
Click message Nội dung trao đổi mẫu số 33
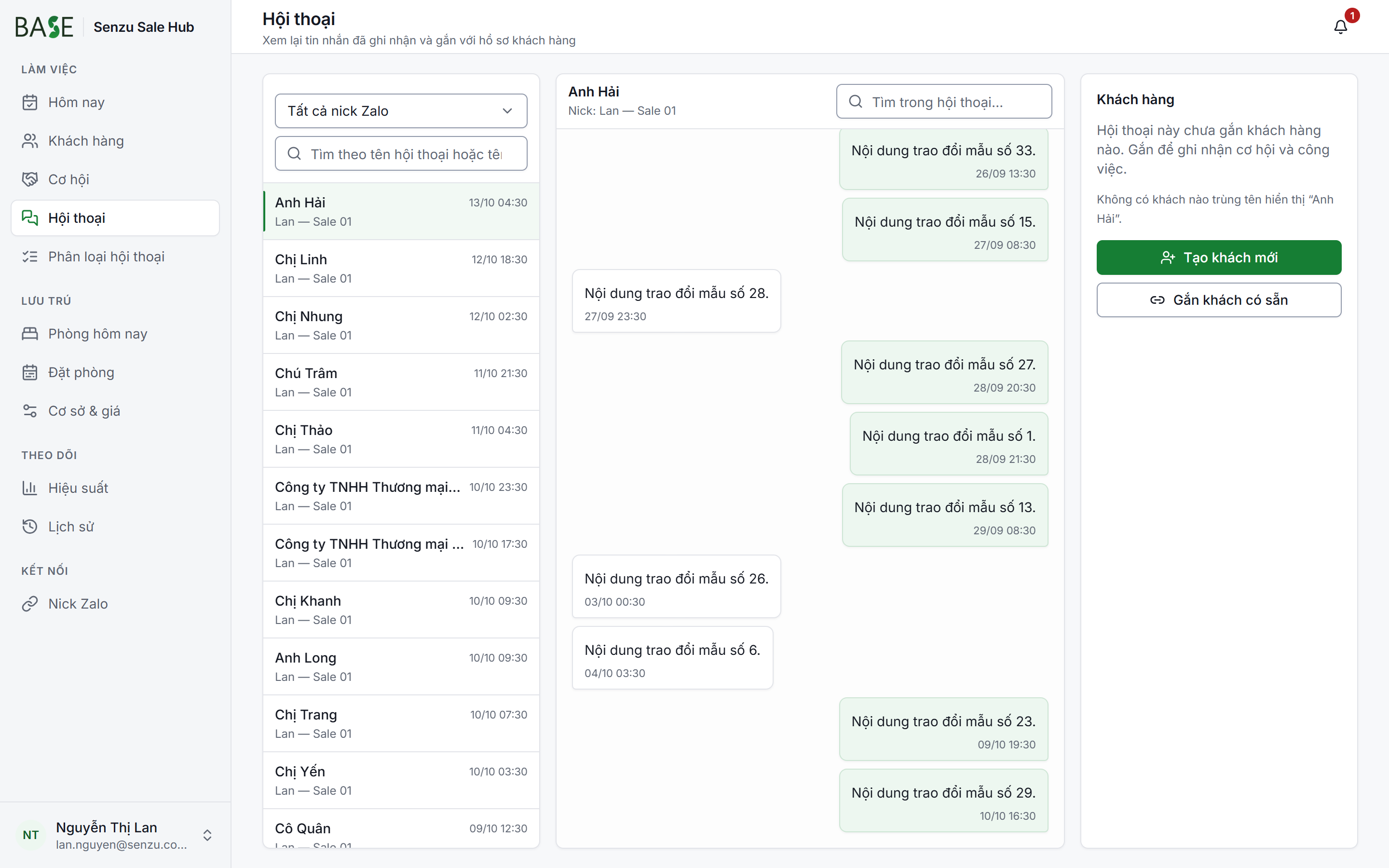point(943,159)
